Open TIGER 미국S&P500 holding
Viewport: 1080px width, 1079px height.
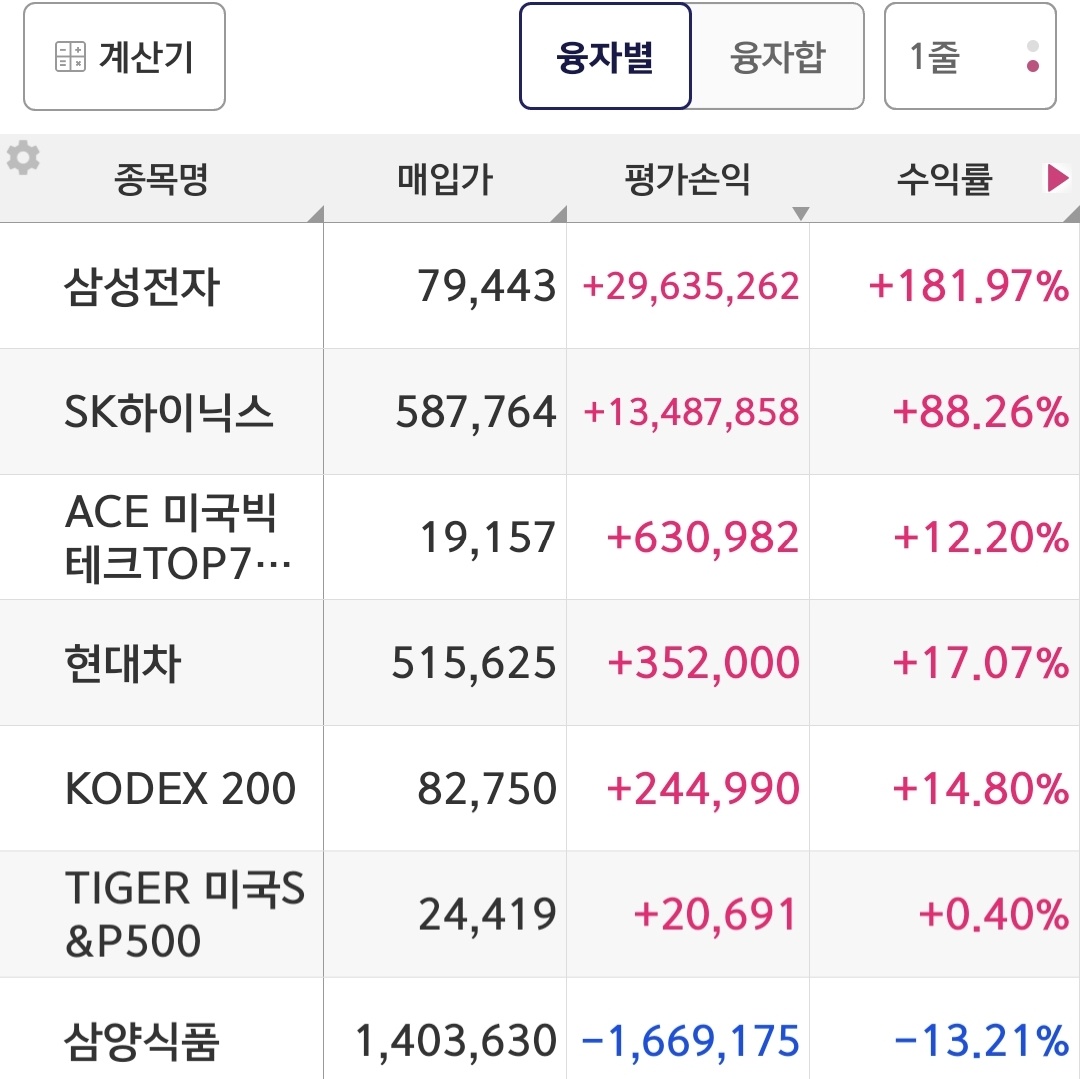coord(184,914)
